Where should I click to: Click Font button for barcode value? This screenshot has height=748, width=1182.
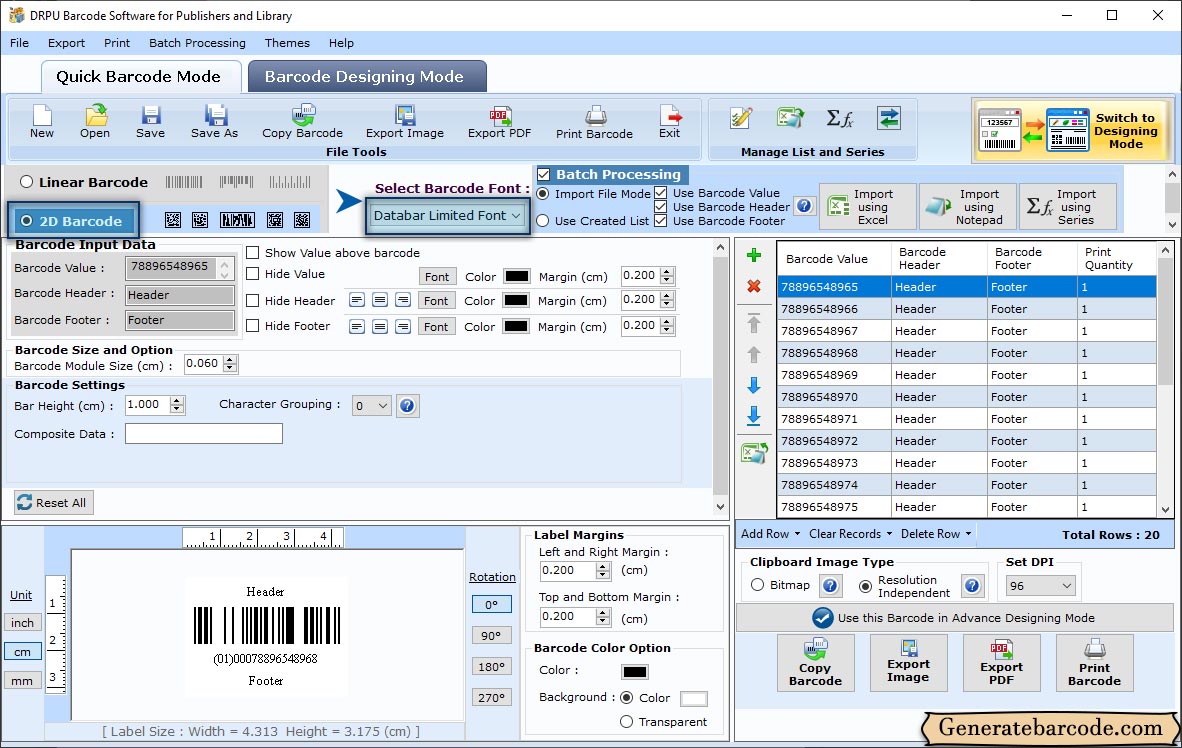[x=437, y=277]
